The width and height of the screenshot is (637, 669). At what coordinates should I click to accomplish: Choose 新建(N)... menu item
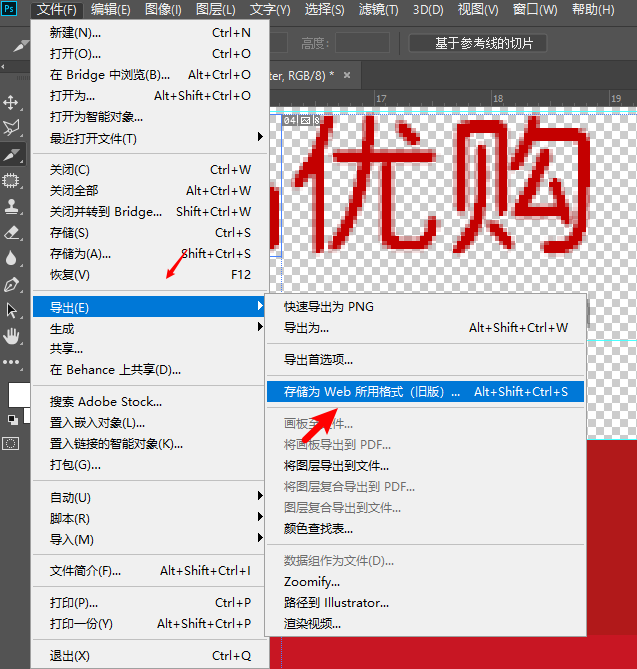tap(150, 33)
